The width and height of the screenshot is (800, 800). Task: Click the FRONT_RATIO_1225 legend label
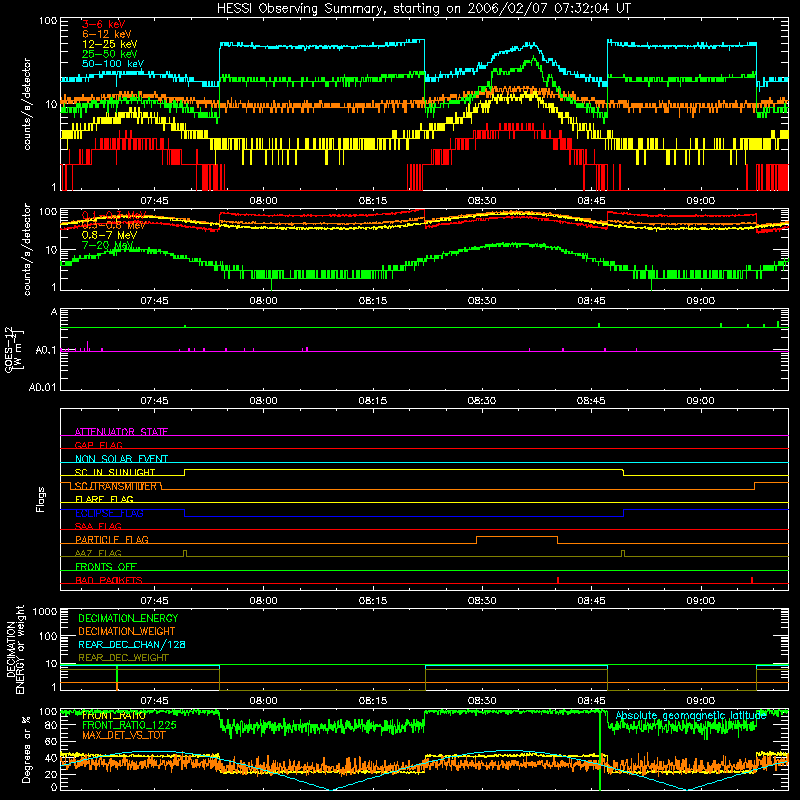pos(129,725)
